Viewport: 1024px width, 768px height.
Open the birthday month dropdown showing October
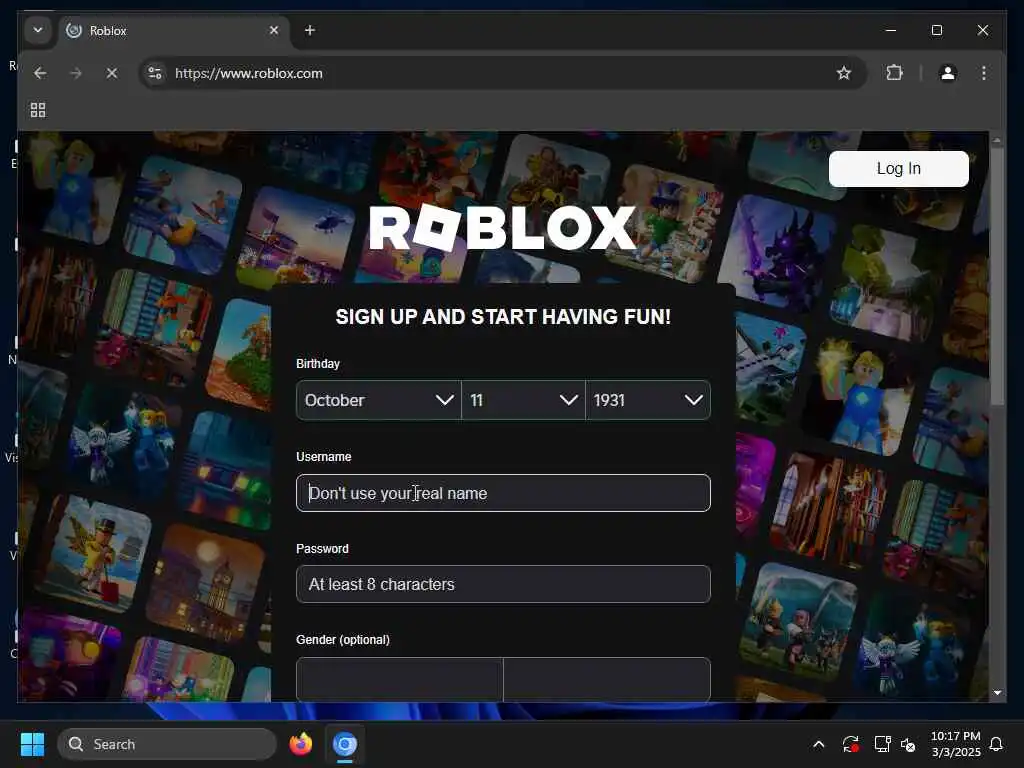[x=379, y=400]
